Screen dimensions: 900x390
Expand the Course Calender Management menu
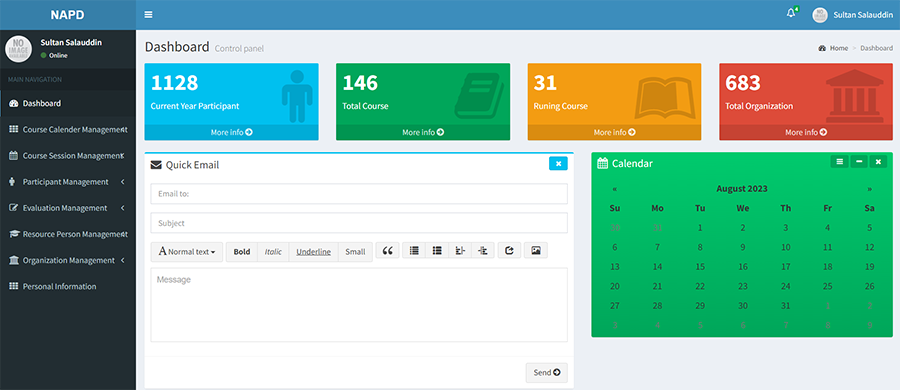point(68,130)
